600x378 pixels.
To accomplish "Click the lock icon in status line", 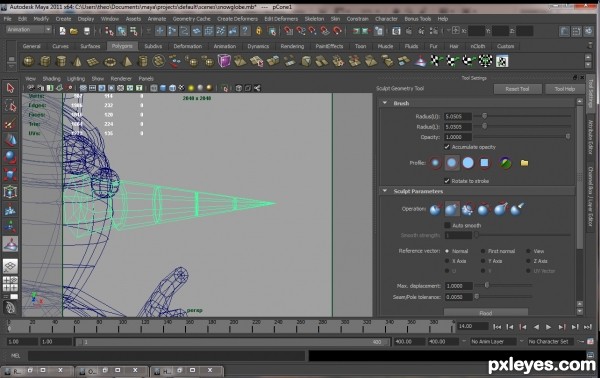I will click(x=259, y=31).
